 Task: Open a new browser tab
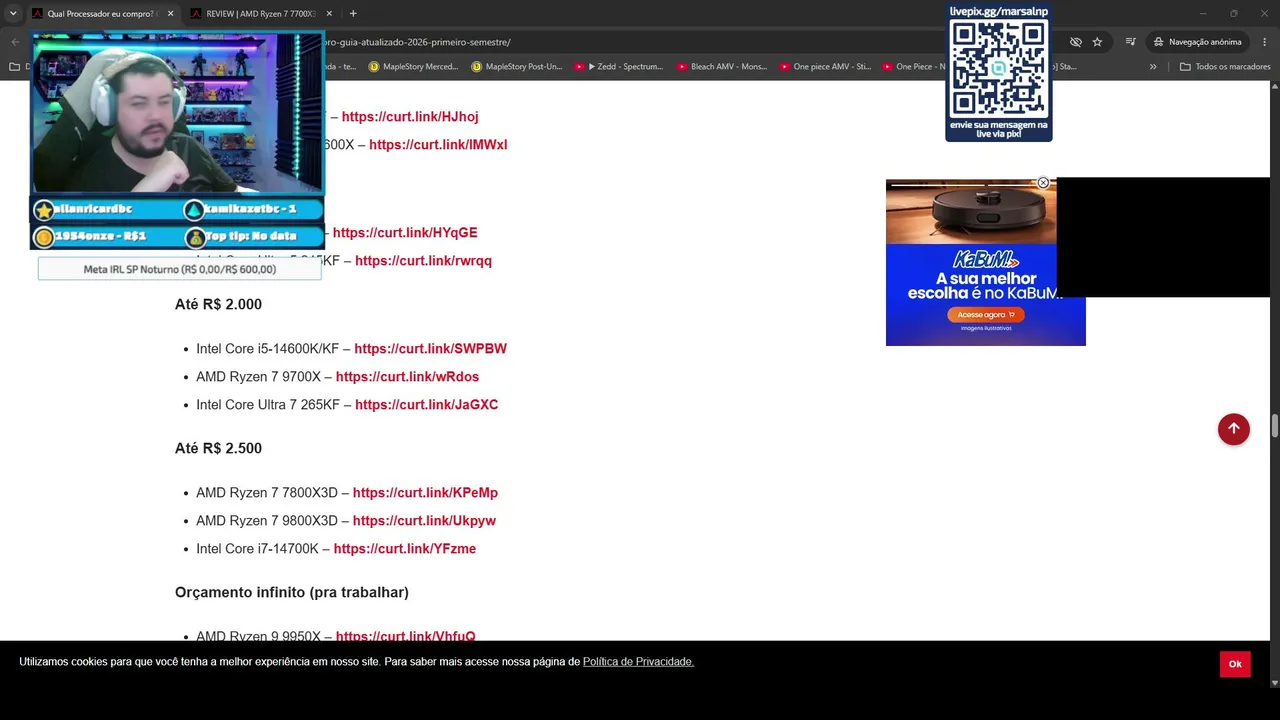pyautogui.click(x=353, y=13)
